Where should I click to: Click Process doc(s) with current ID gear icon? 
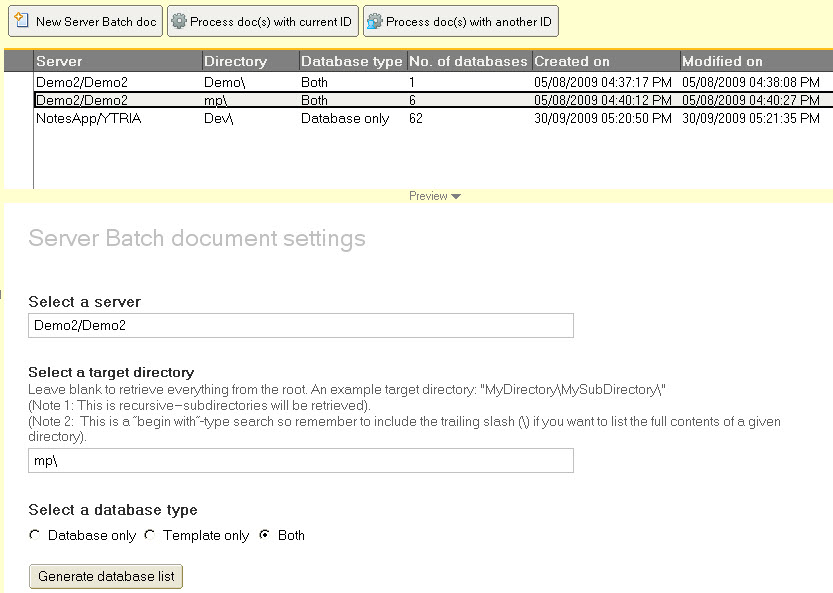tap(180, 21)
